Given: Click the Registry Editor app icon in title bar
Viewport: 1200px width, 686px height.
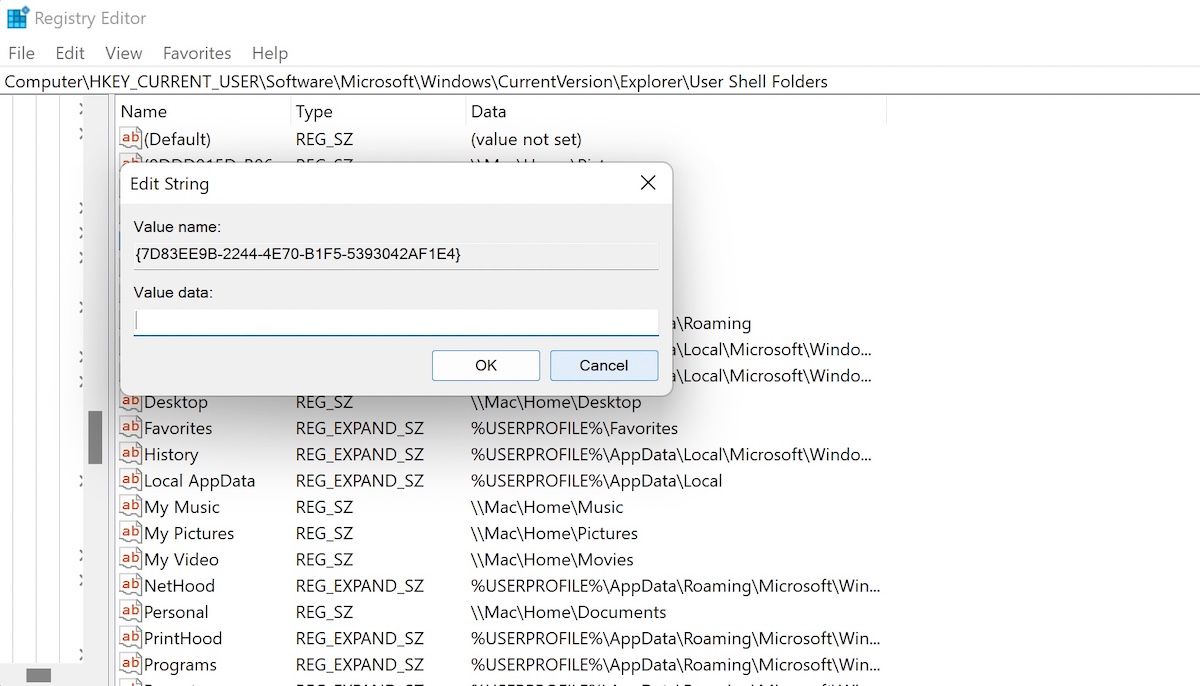Looking at the screenshot, I should [x=17, y=18].
